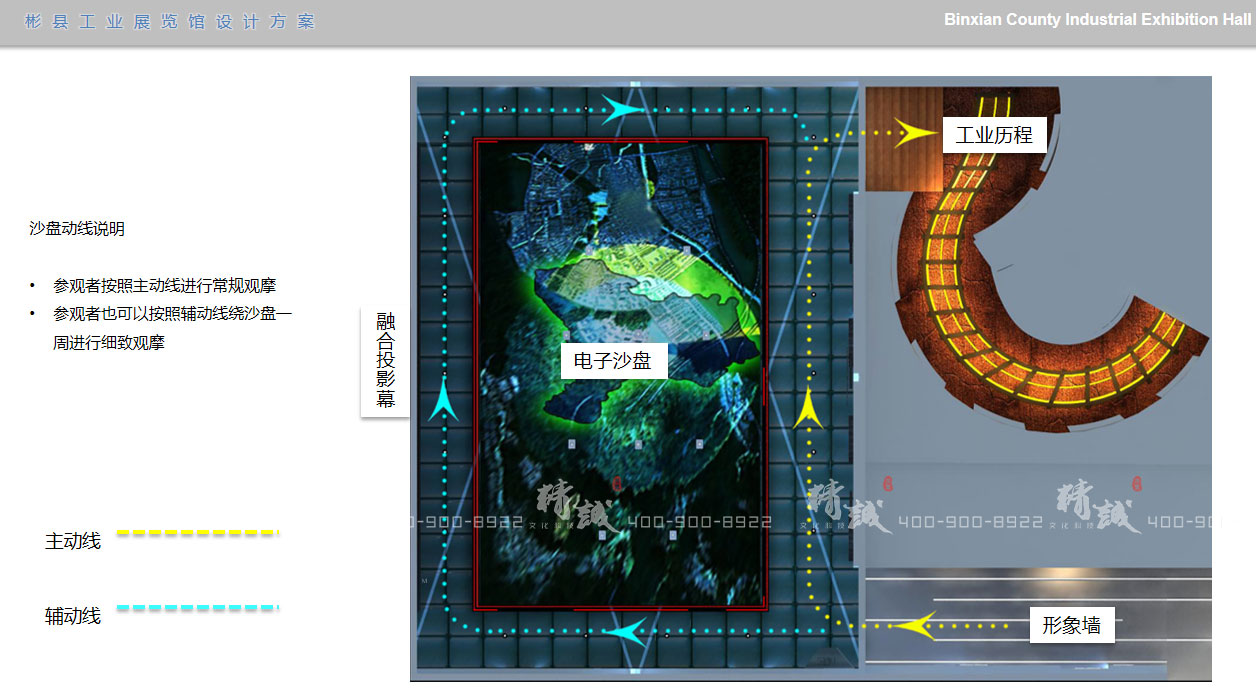Click the 主动线 legend text
The height and width of the screenshot is (688, 1256).
pos(73,541)
